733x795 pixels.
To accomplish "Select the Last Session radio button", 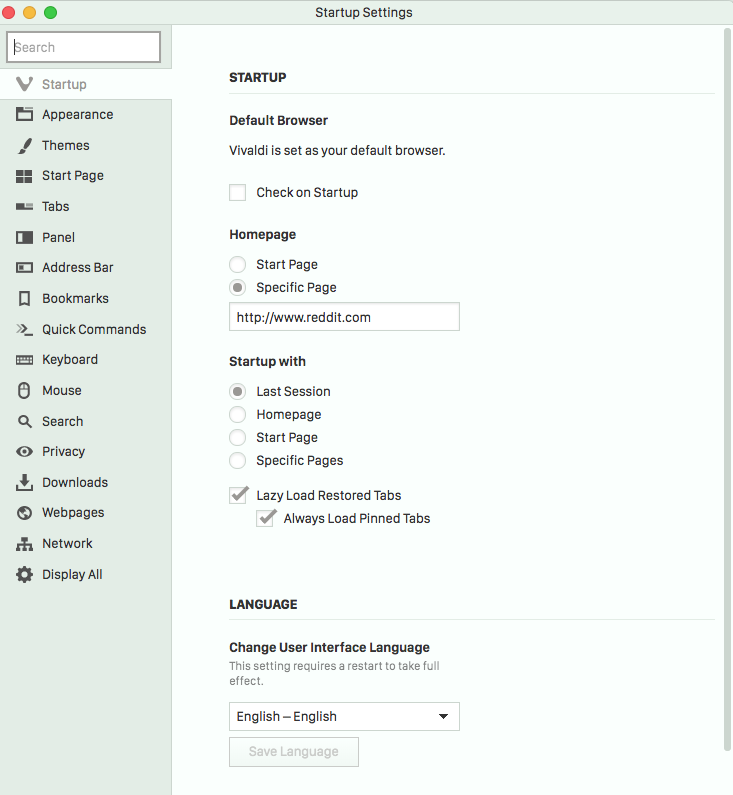I will 237,391.
